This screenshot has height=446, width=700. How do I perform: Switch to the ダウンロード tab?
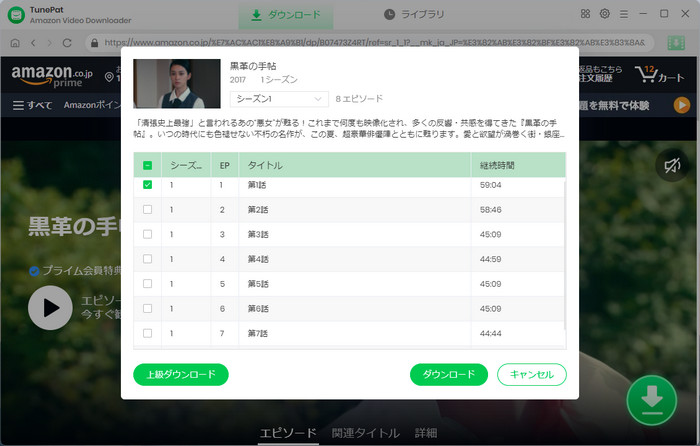click(286, 15)
